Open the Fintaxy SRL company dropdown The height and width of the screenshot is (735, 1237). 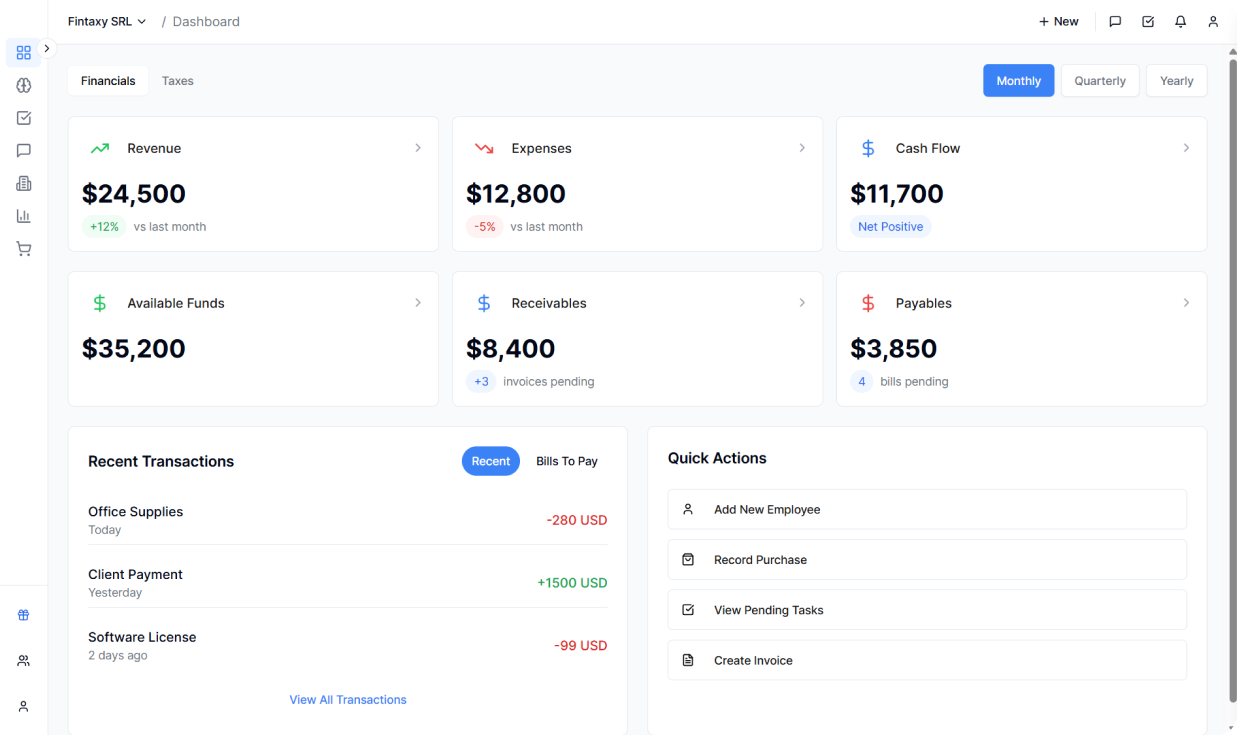[x=107, y=21]
